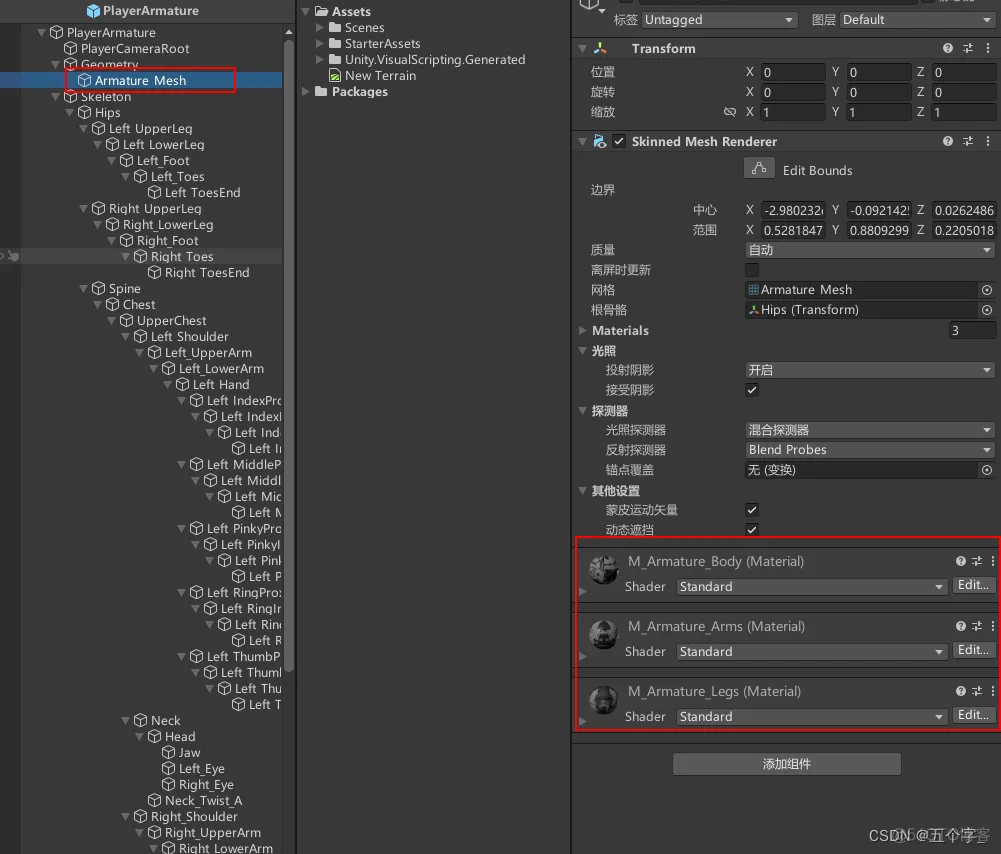Click Edit button for M_Armature_Body
This screenshot has height=854, width=1001.
point(974,585)
